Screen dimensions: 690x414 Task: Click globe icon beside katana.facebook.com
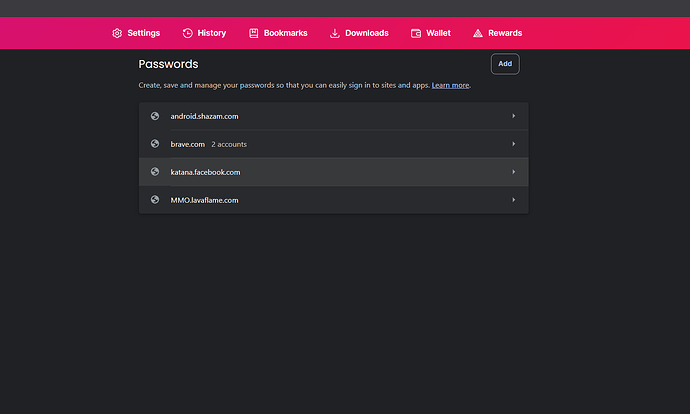coord(155,172)
